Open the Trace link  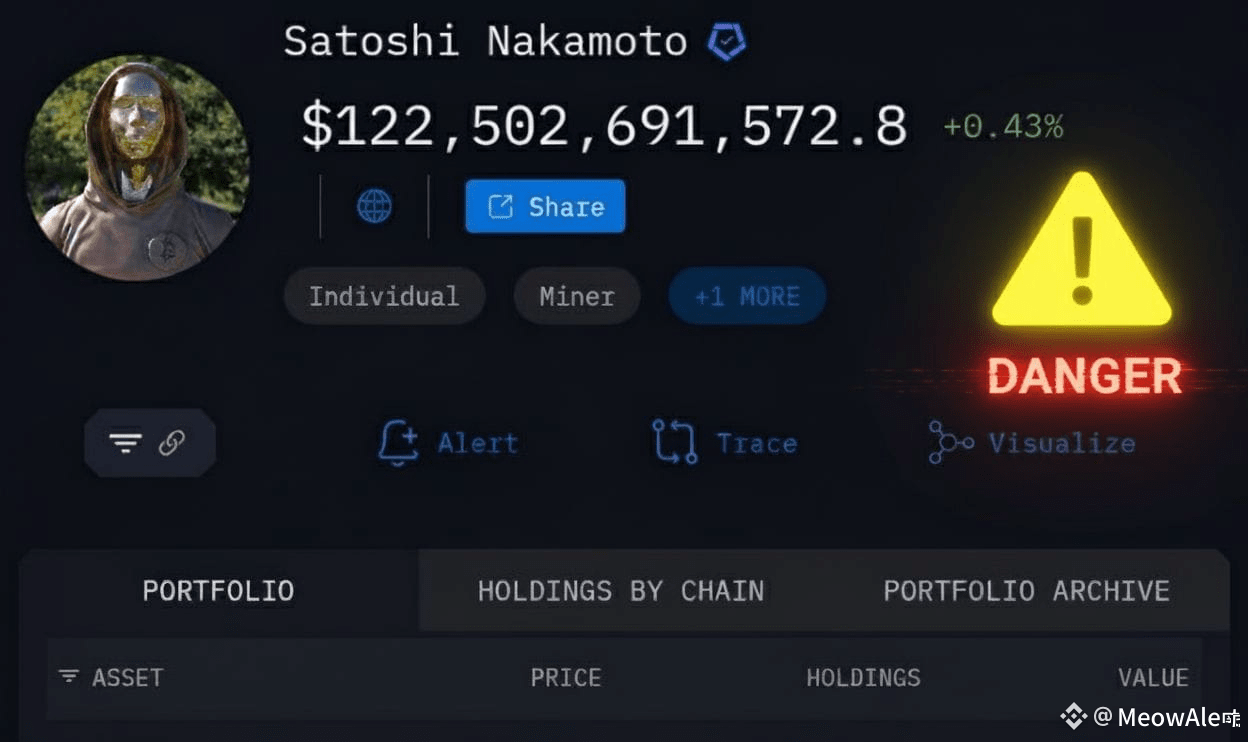coord(757,443)
